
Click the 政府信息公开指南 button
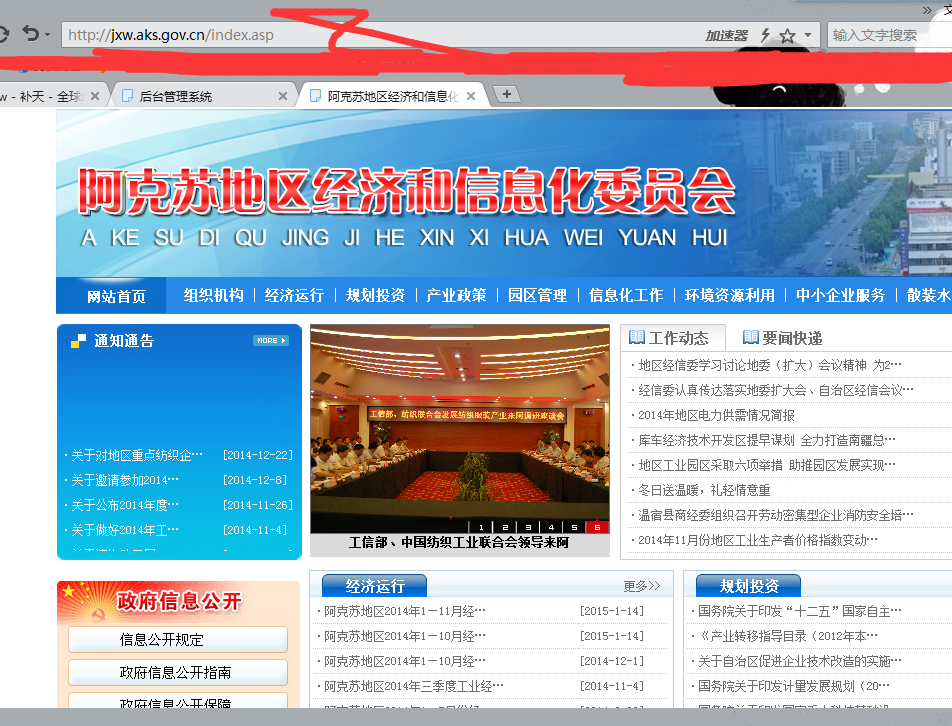(178, 673)
